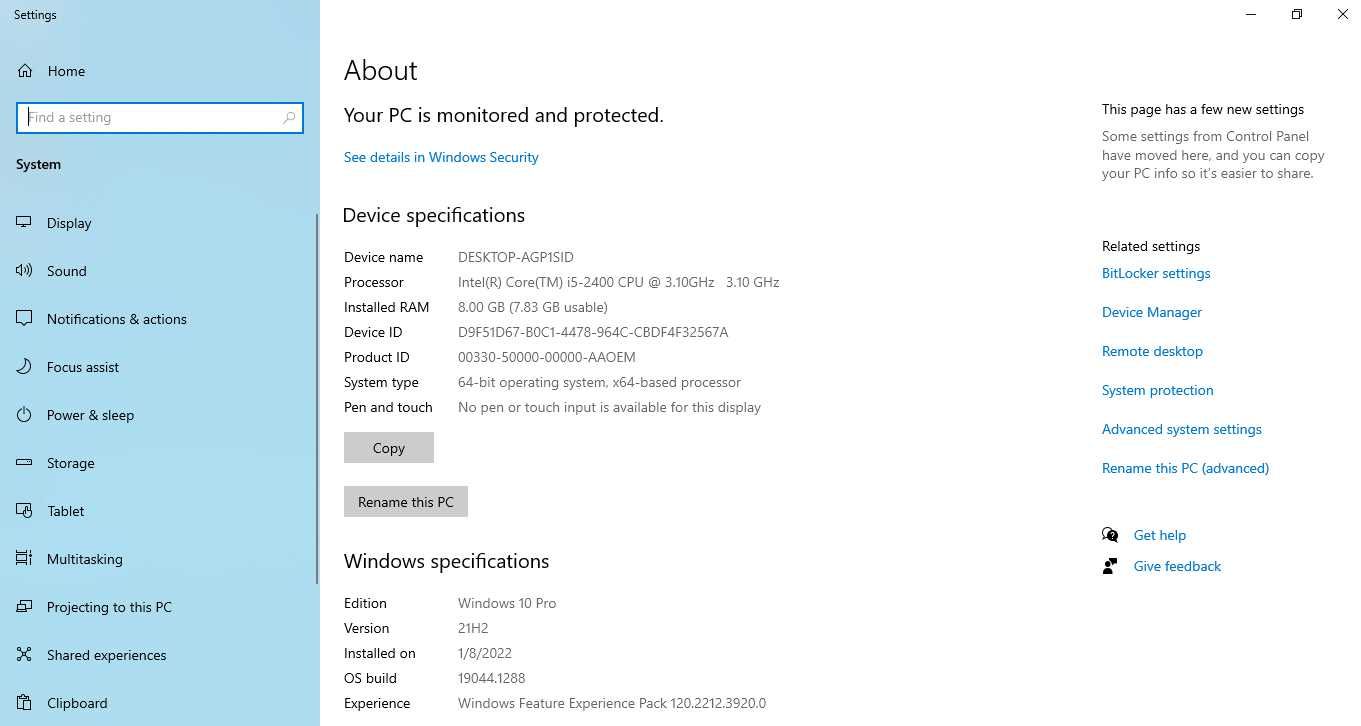
Task: Click the Windows specifications heading
Action: (x=446, y=561)
